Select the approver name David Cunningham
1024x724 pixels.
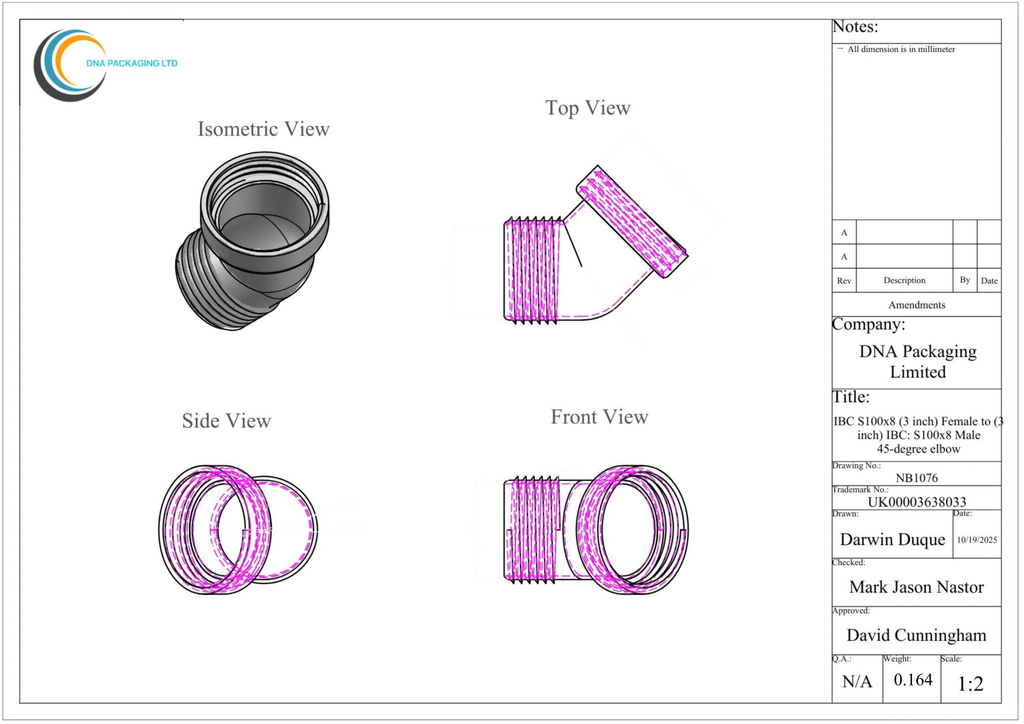pyautogui.click(x=916, y=635)
